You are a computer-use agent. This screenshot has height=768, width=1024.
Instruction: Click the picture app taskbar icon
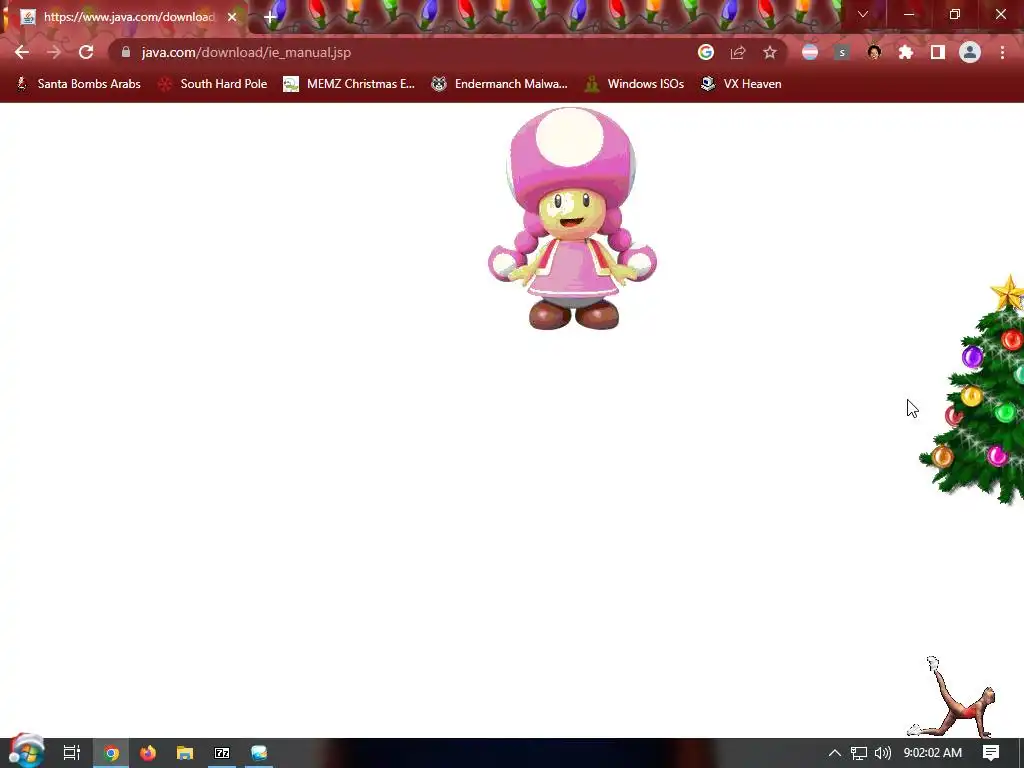[x=259, y=753]
